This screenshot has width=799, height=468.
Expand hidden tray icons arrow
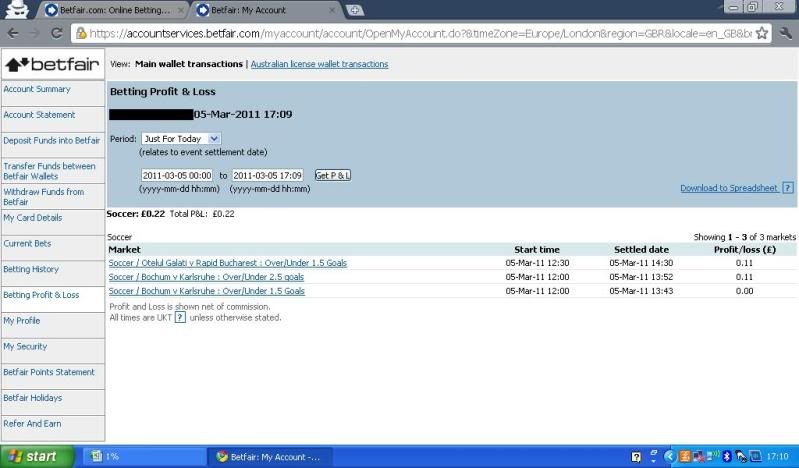pos(670,456)
